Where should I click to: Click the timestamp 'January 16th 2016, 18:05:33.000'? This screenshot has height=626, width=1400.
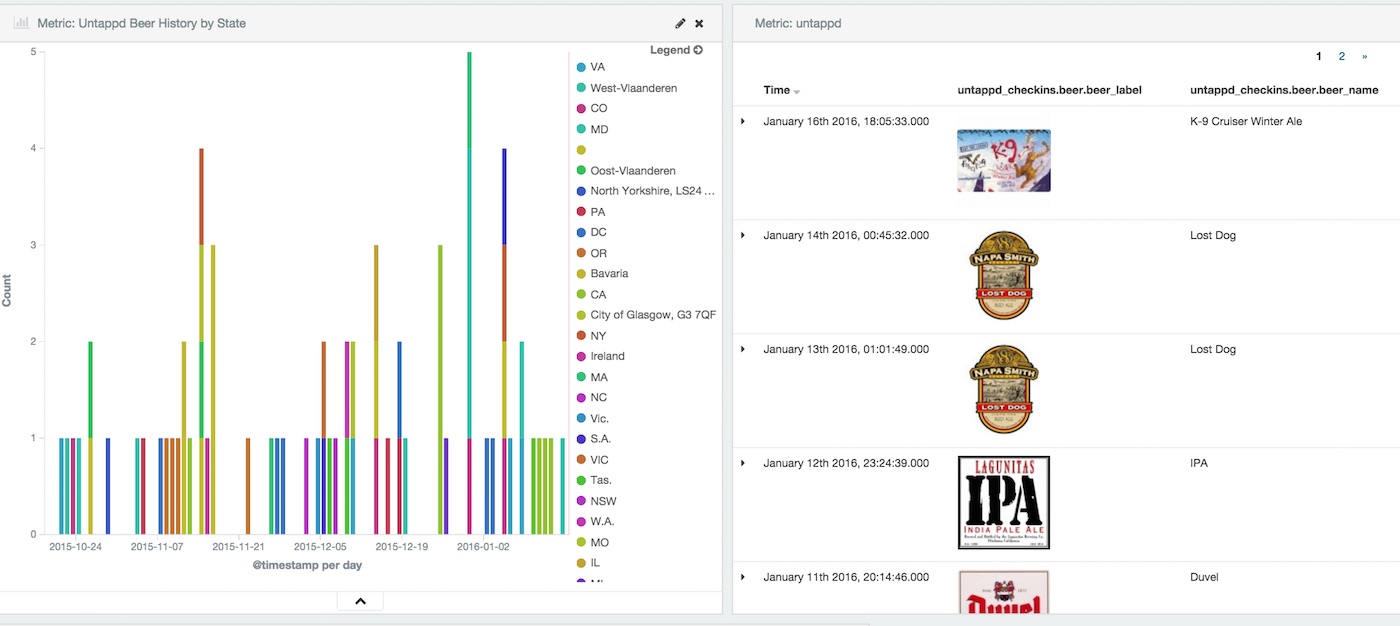(x=846, y=121)
